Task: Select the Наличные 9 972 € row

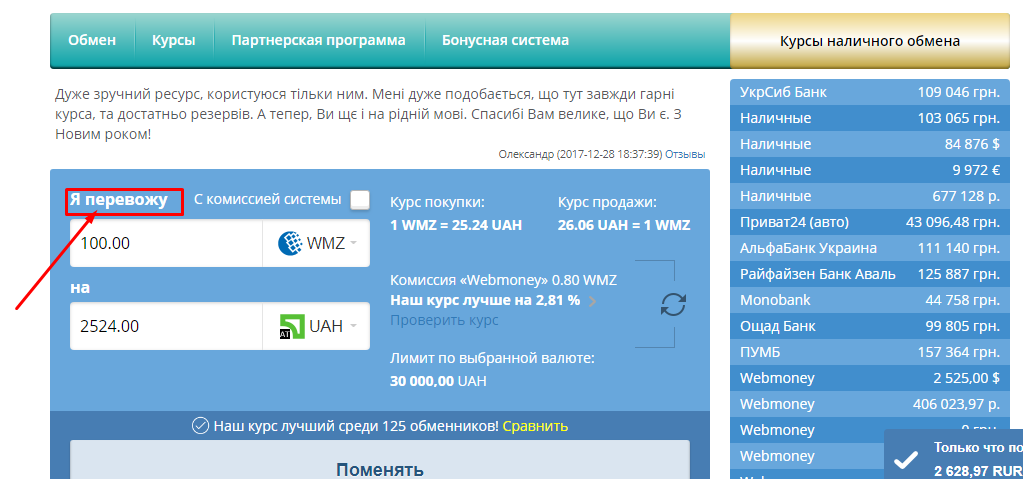Action: (x=870, y=170)
